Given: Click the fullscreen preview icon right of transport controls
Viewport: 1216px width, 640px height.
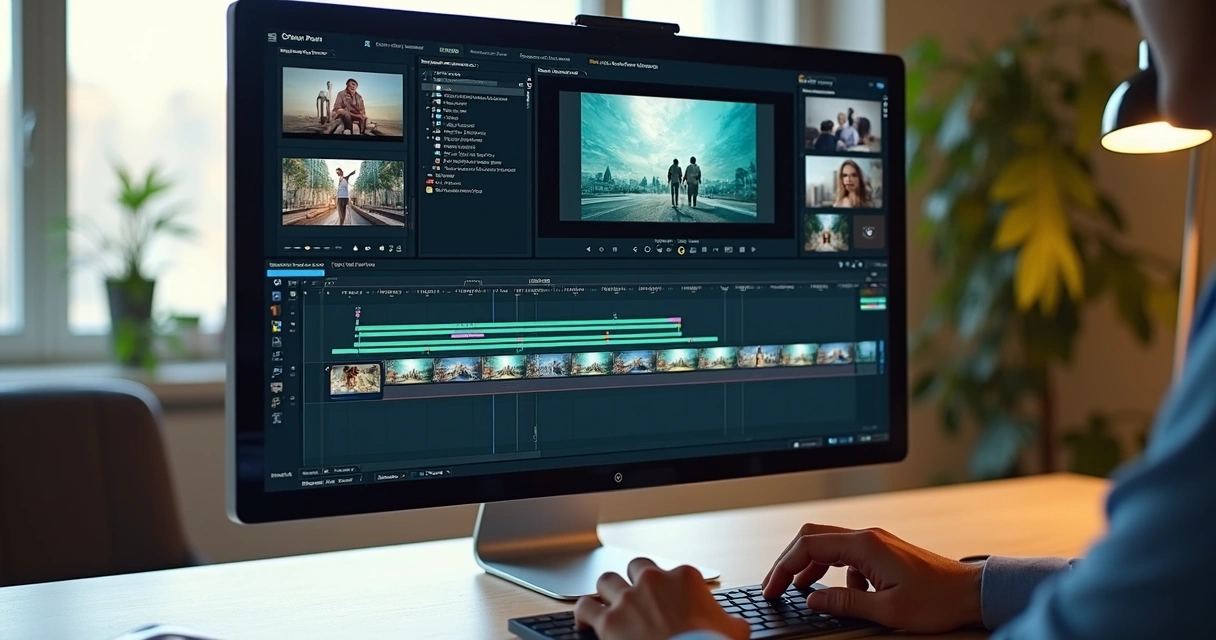Looking at the screenshot, I should click(x=753, y=249).
